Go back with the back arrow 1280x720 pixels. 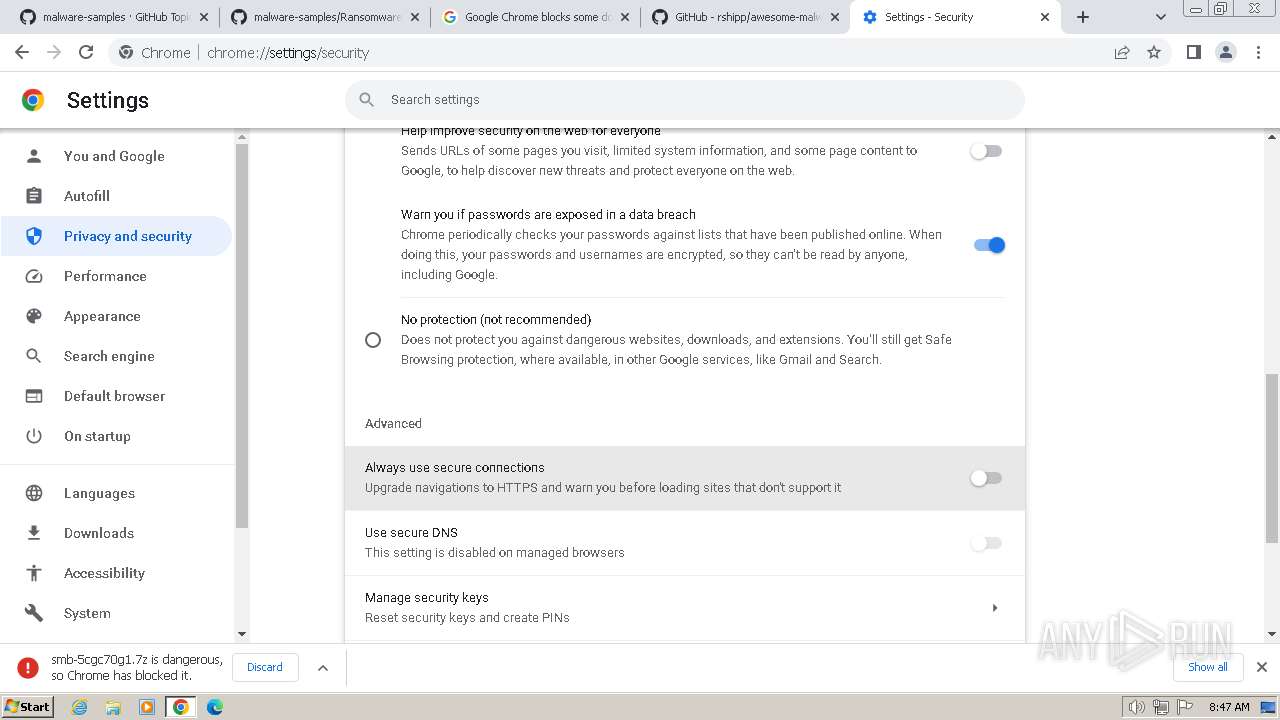pyautogui.click(x=22, y=53)
